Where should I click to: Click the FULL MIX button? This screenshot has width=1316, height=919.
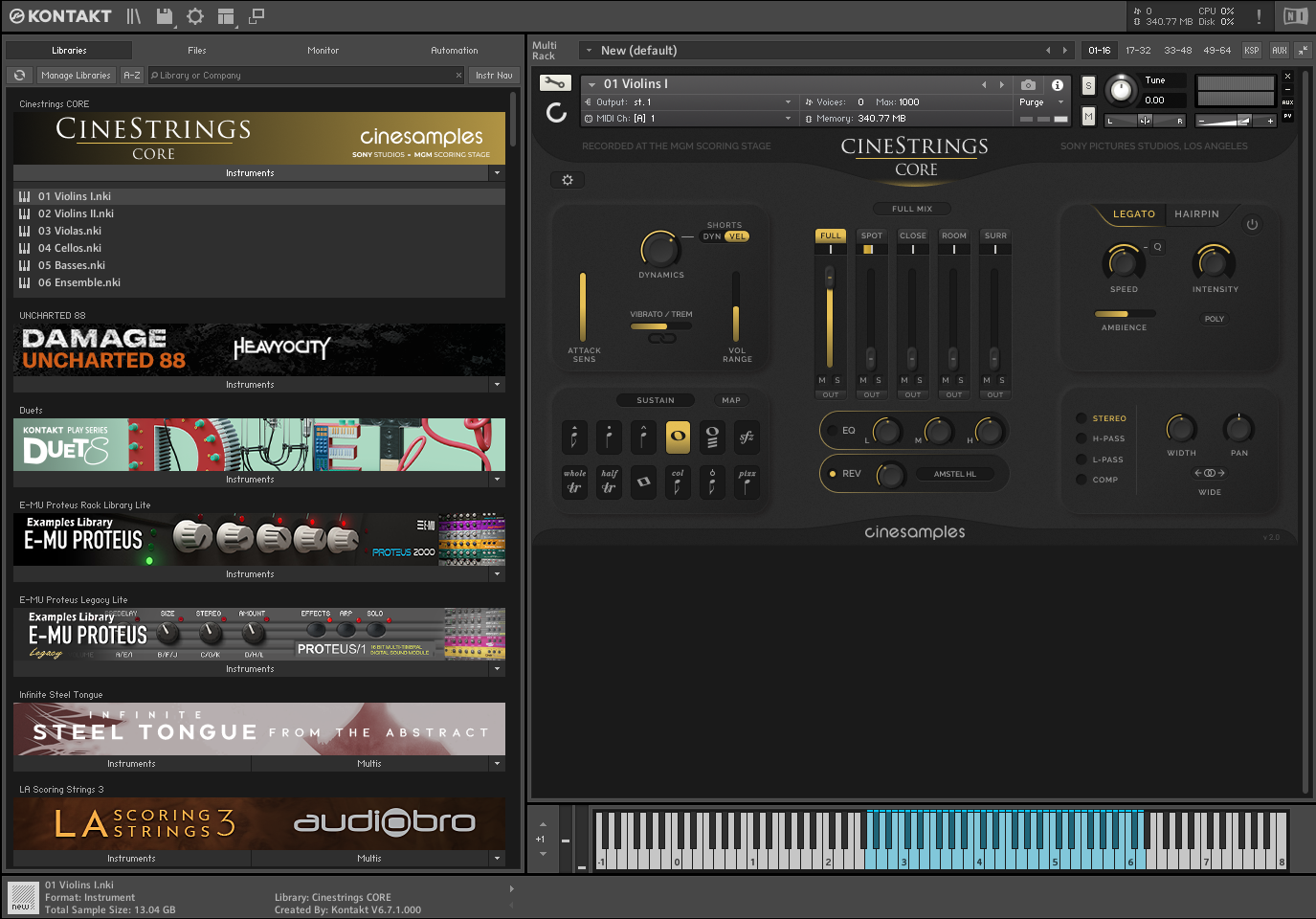tap(912, 209)
